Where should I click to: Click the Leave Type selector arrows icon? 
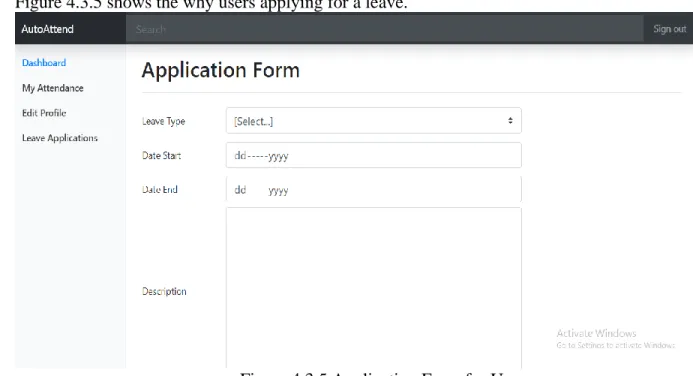(x=510, y=121)
